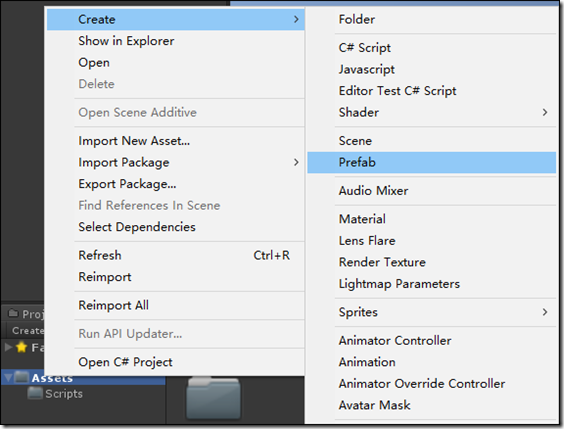The height and width of the screenshot is (429, 564).
Task: Choose Export Package... option
Action: (176, 184)
